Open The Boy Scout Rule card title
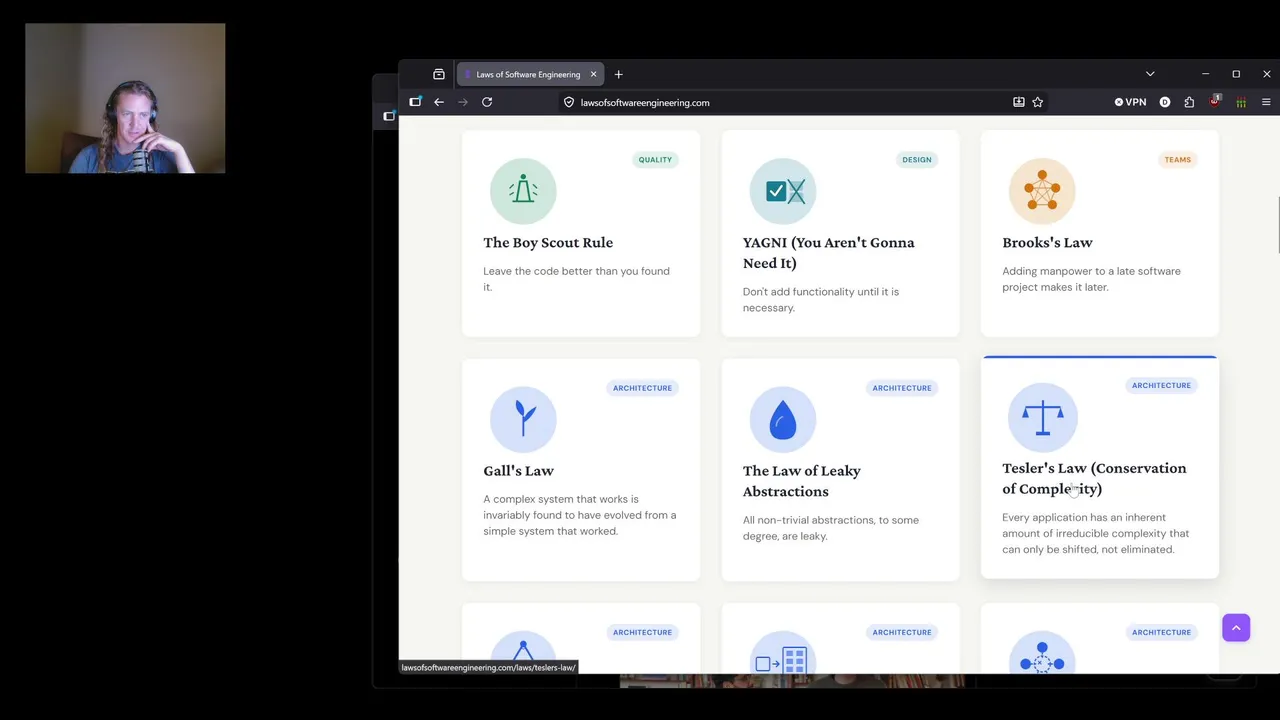 point(548,242)
